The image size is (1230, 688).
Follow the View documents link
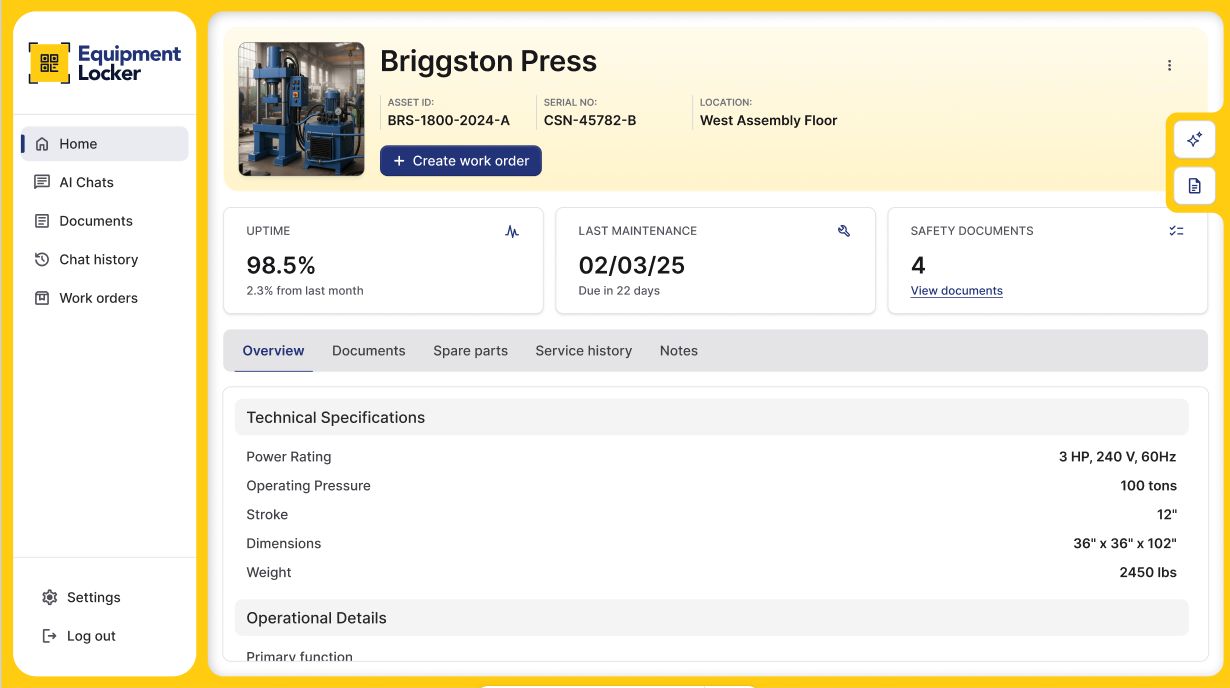point(956,291)
